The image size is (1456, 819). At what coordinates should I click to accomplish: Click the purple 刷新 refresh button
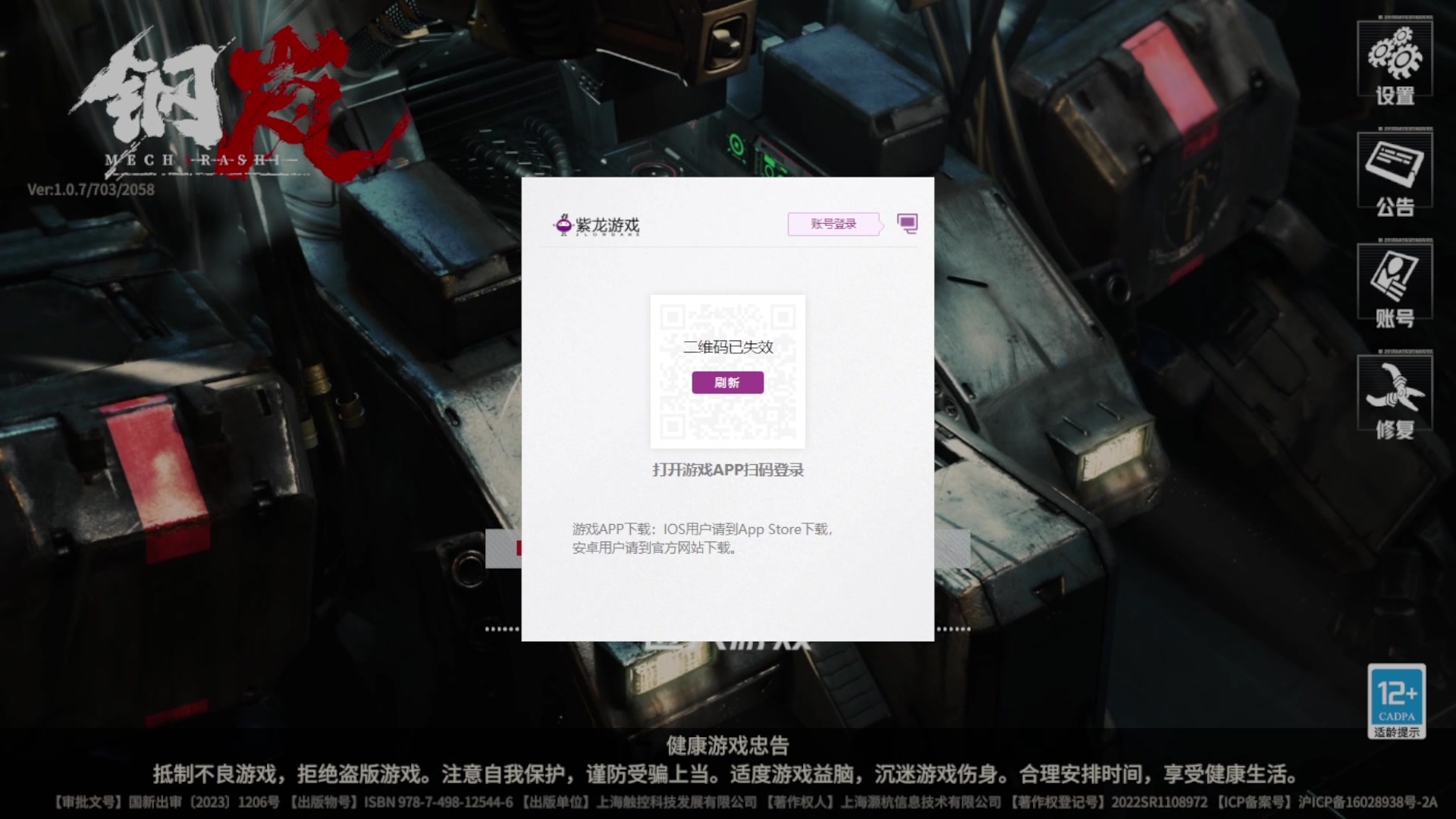pos(727,382)
